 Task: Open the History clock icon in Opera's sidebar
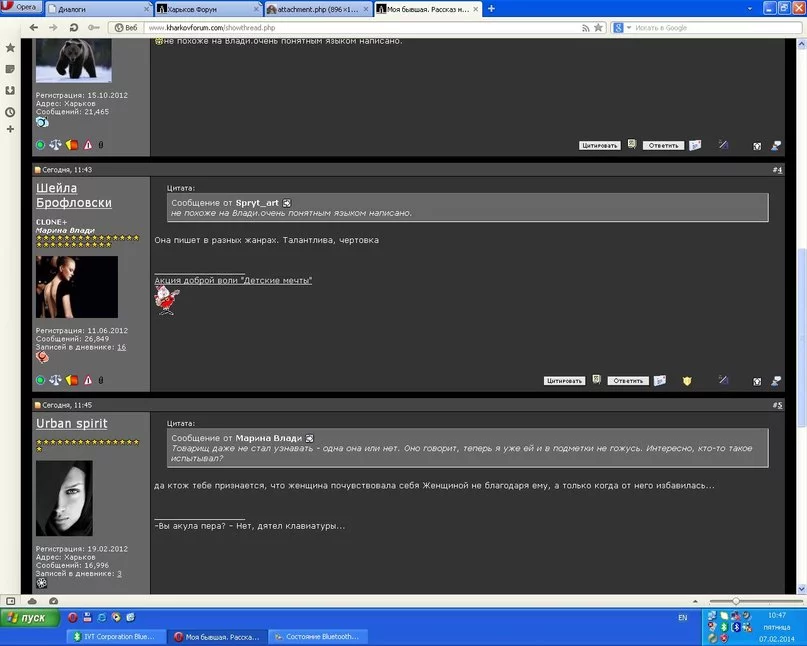[x=10, y=111]
